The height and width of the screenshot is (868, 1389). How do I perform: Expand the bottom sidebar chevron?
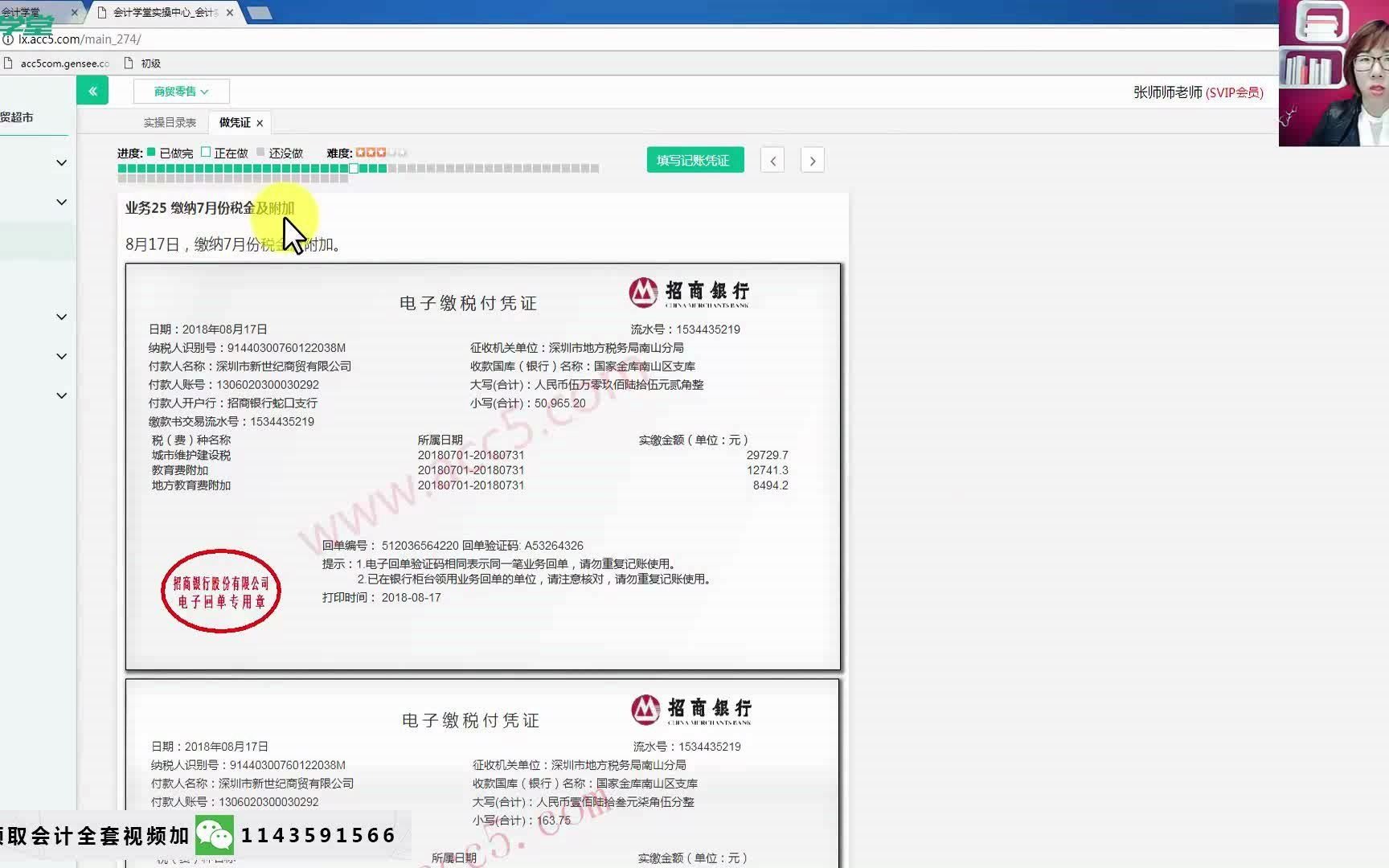(x=61, y=396)
